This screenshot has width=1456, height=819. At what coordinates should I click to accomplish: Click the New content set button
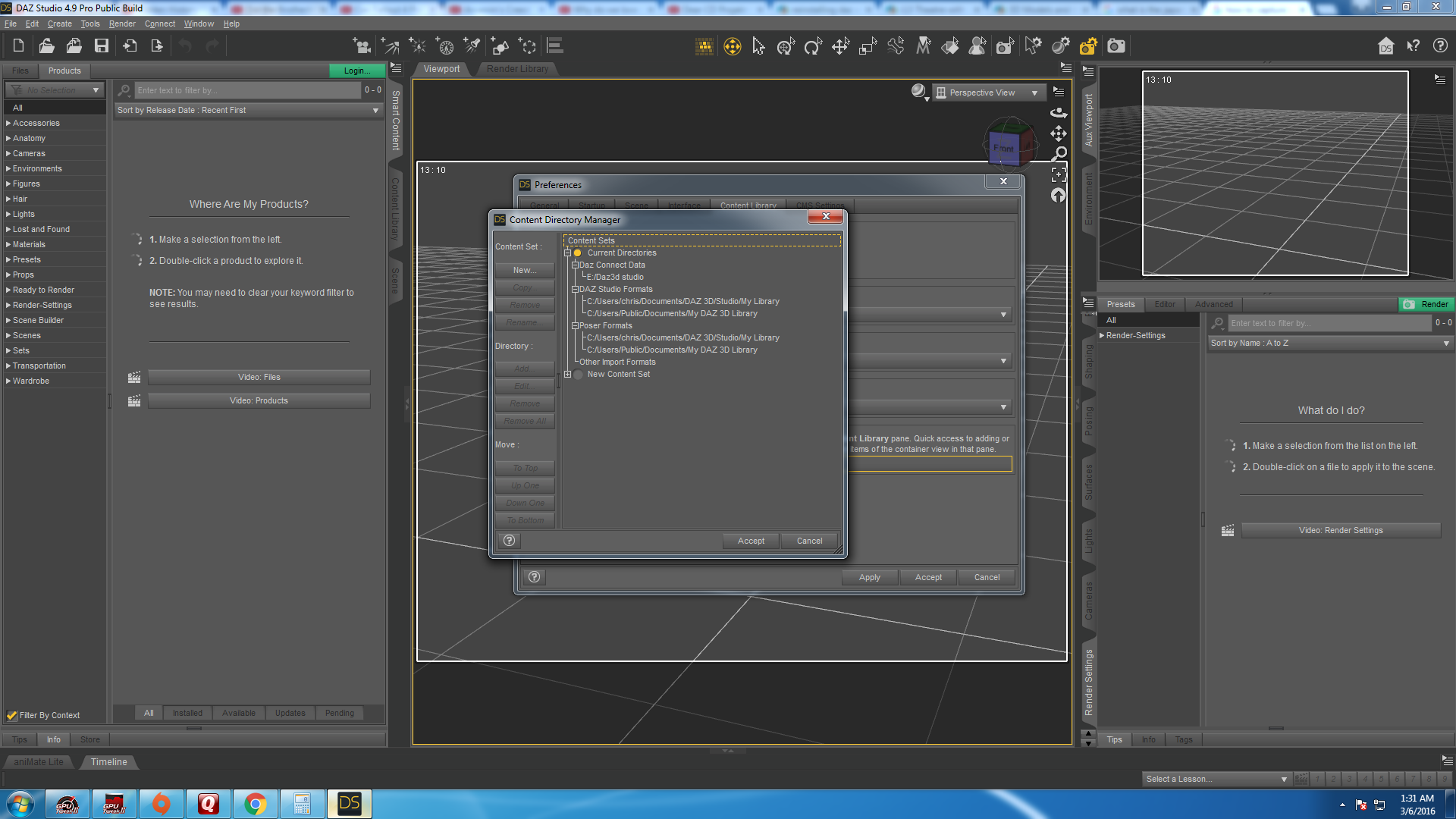coord(524,271)
